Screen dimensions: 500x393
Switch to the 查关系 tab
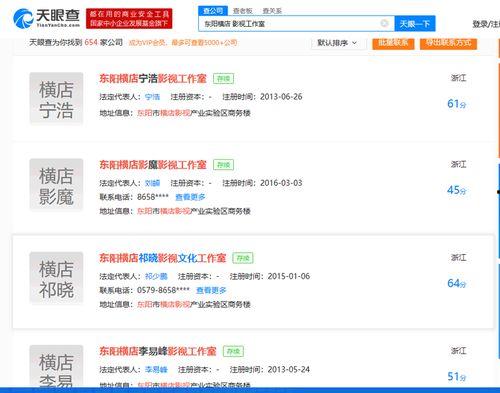pyautogui.click(x=272, y=11)
